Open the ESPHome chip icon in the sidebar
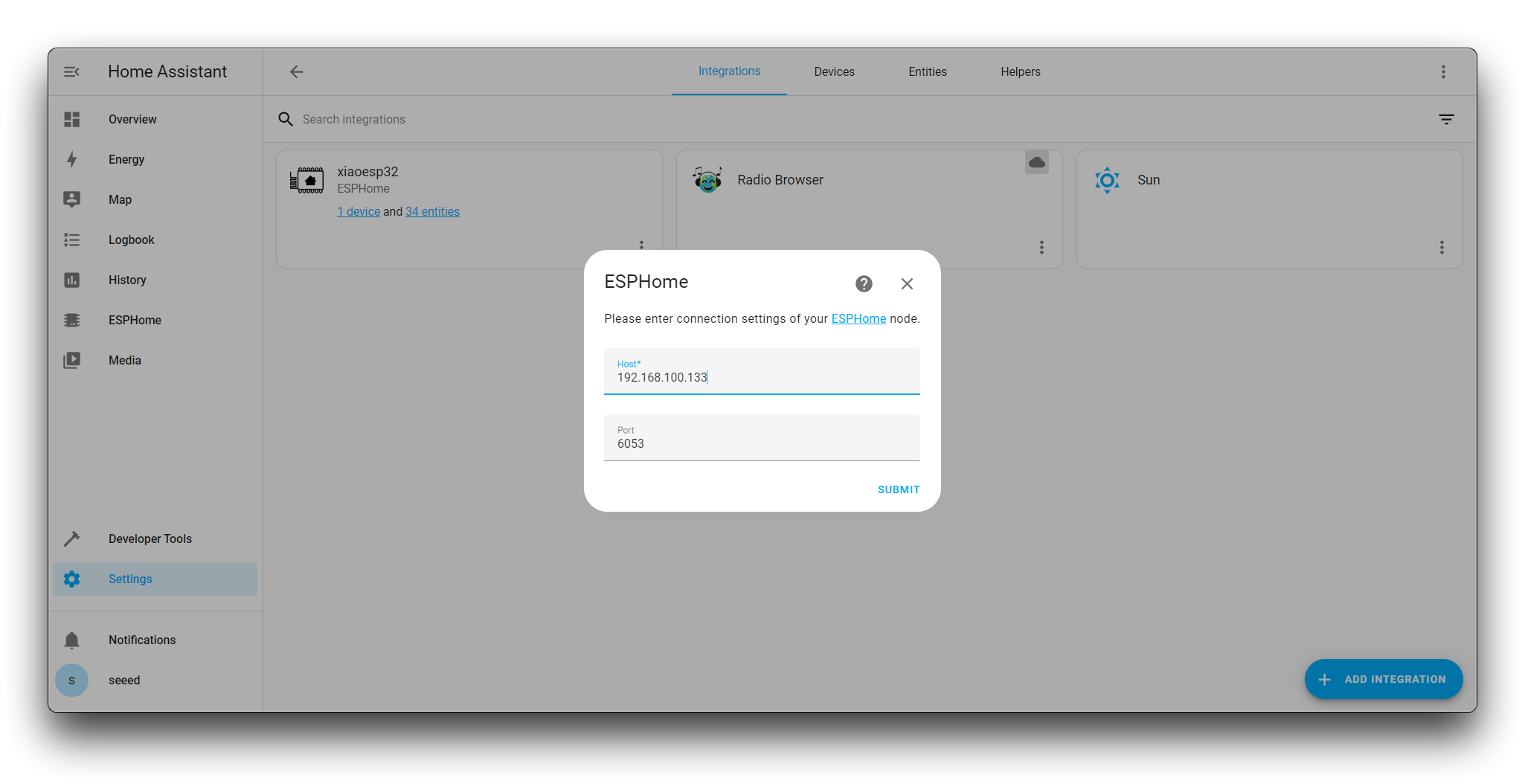Screen dimensions: 1525x784 tap(71, 320)
